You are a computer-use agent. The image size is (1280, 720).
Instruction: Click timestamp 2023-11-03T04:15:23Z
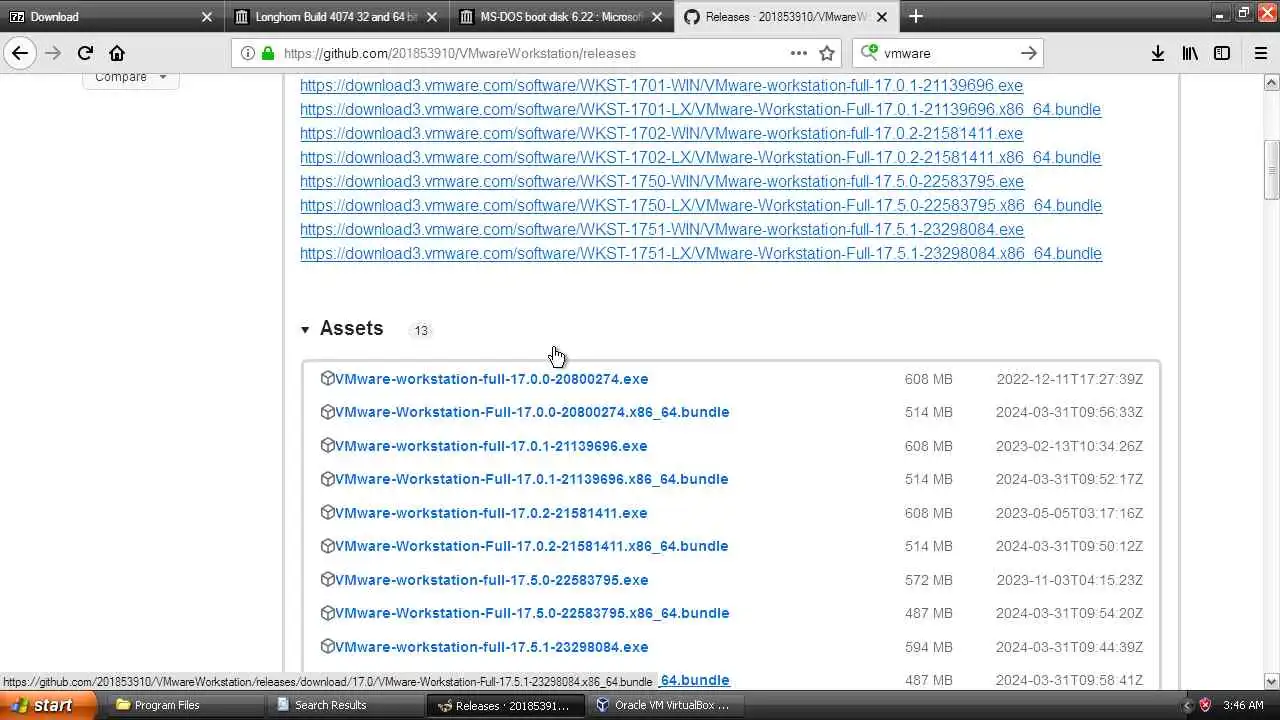pyautogui.click(x=1070, y=580)
